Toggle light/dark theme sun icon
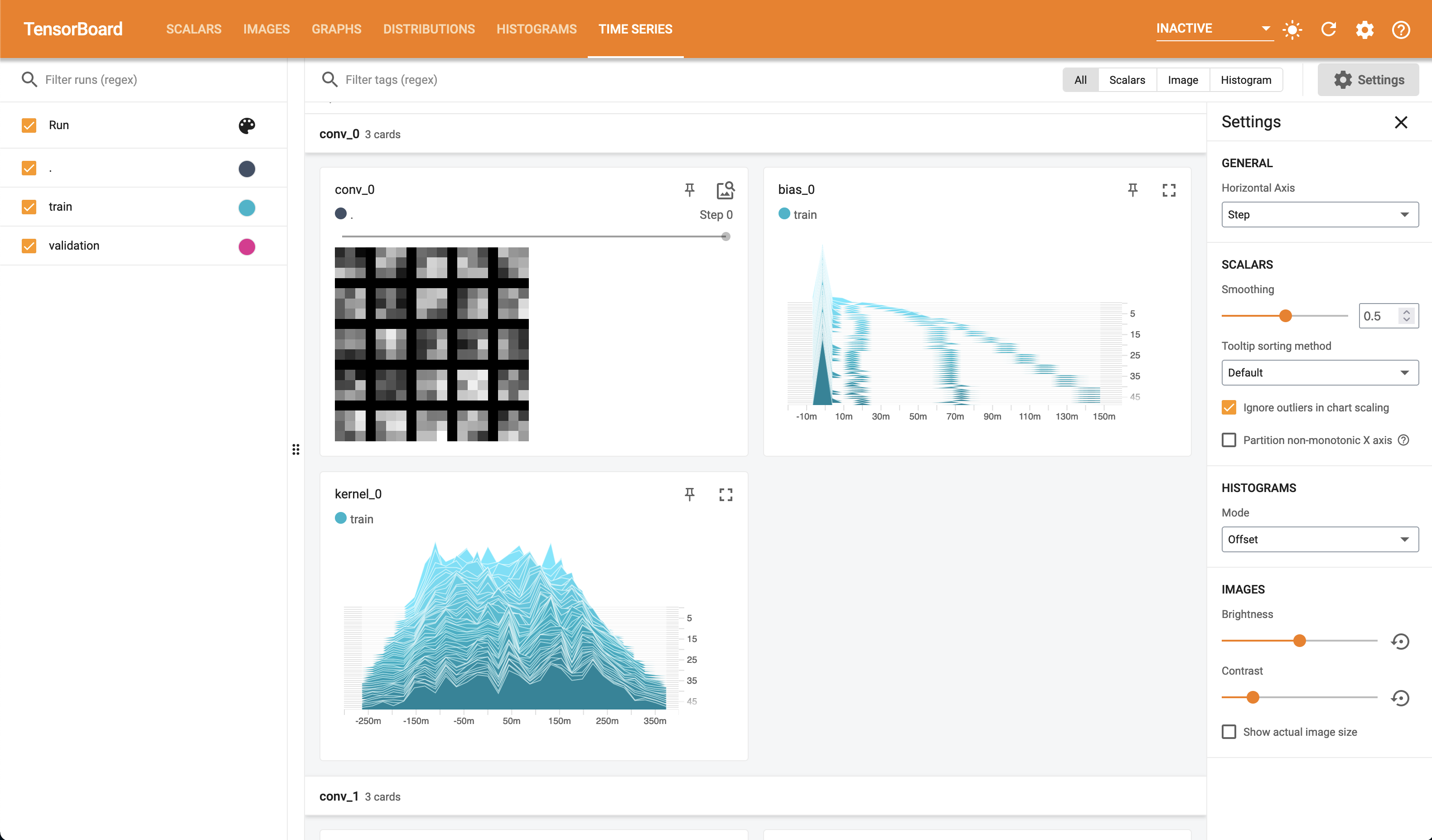The width and height of the screenshot is (1432, 840). [1292, 29]
